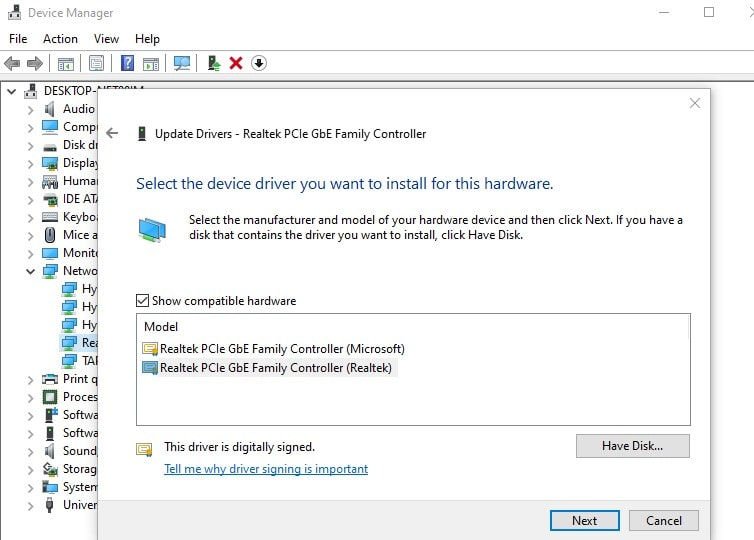Screen dimensions: 754x540
Task: Expand the Computer category
Action: click(30, 128)
